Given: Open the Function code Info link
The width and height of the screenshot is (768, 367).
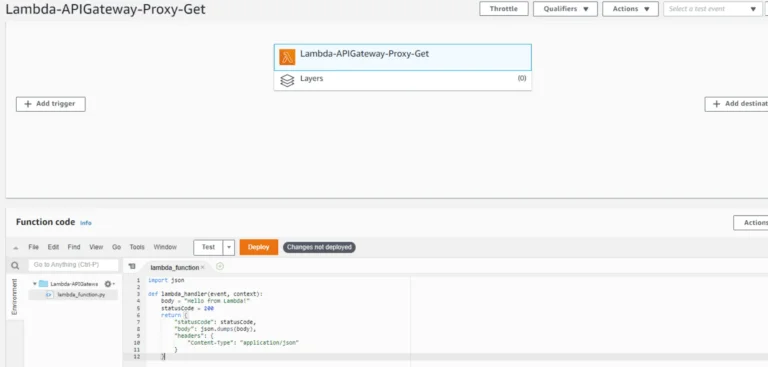Looking at the screenshot, I should 86,223.
